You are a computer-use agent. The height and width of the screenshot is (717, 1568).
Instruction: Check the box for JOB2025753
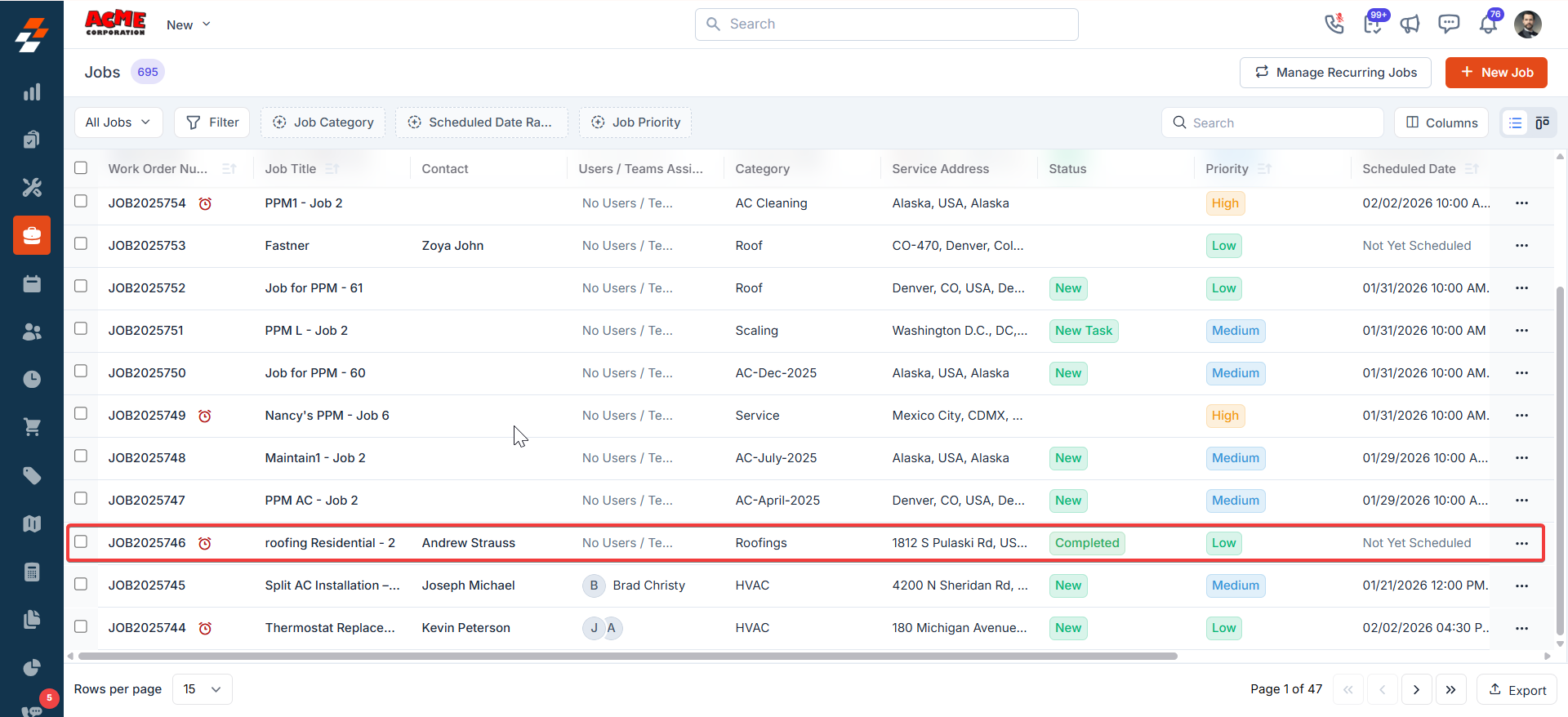pyautogui.click(x=81, y=243)
